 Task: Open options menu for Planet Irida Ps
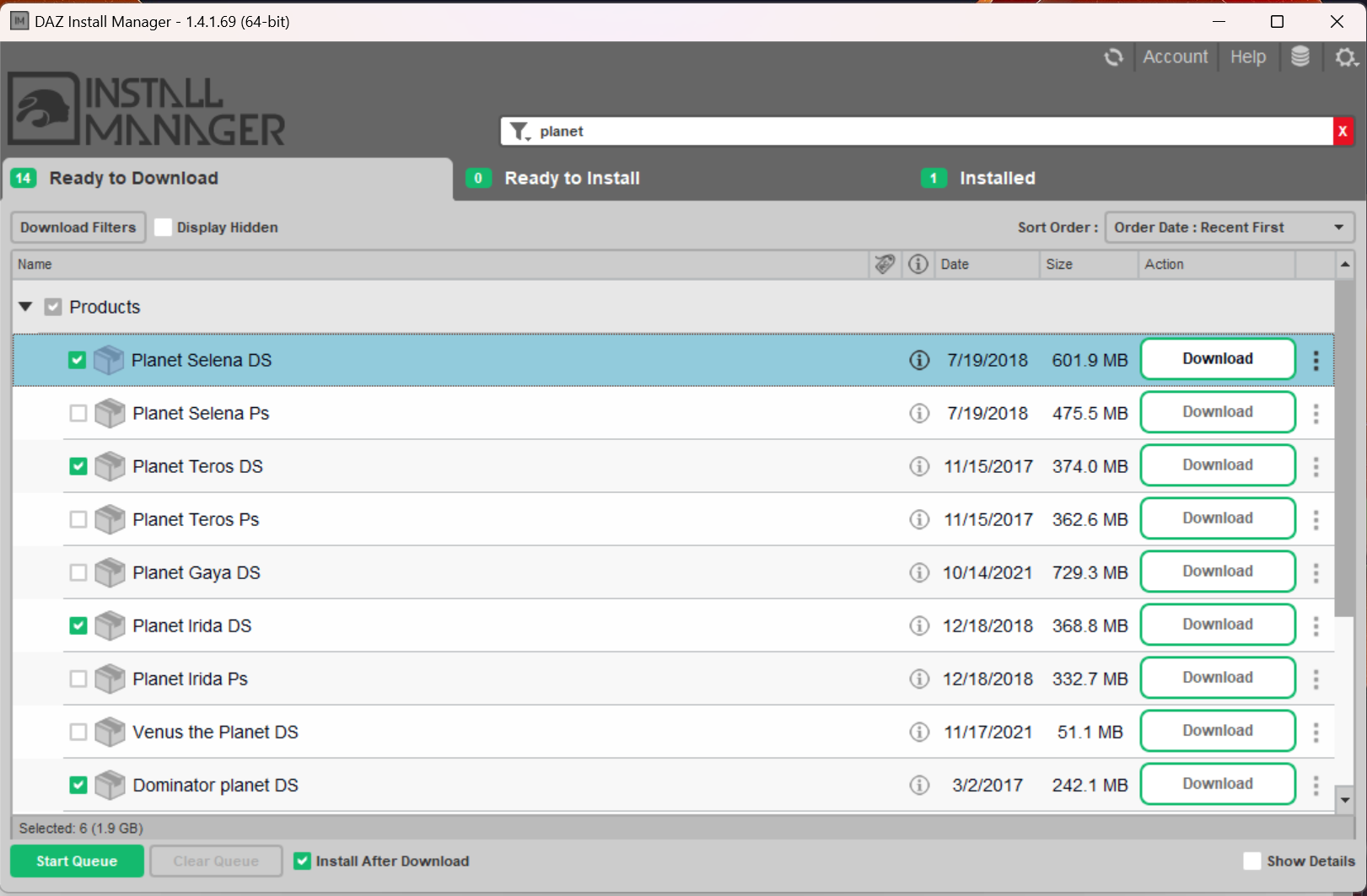[1316, 679]
